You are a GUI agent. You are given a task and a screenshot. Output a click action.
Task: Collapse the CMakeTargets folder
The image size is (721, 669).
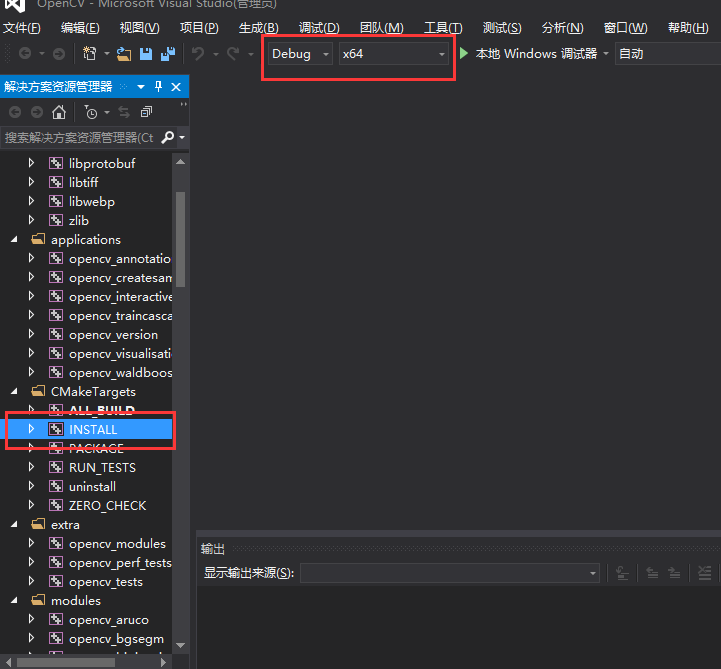pos(14,391)
